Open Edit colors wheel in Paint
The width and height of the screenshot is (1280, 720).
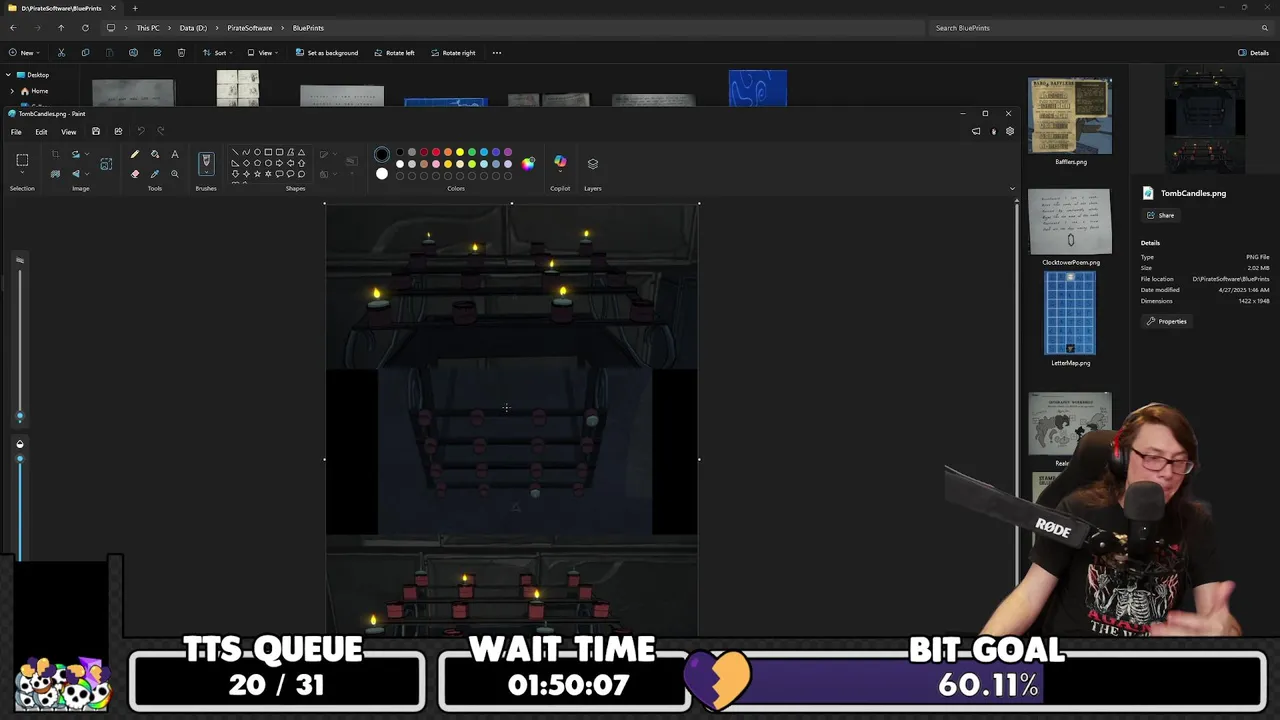[528, 163]
